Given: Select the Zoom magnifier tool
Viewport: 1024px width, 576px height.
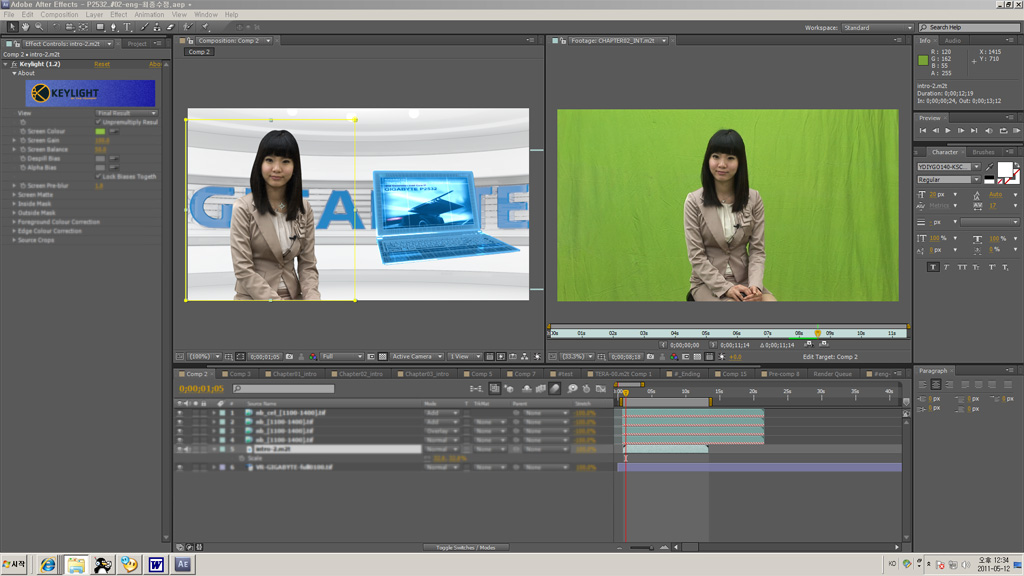Looking at the screenshot, I should [x=39, y=27].
